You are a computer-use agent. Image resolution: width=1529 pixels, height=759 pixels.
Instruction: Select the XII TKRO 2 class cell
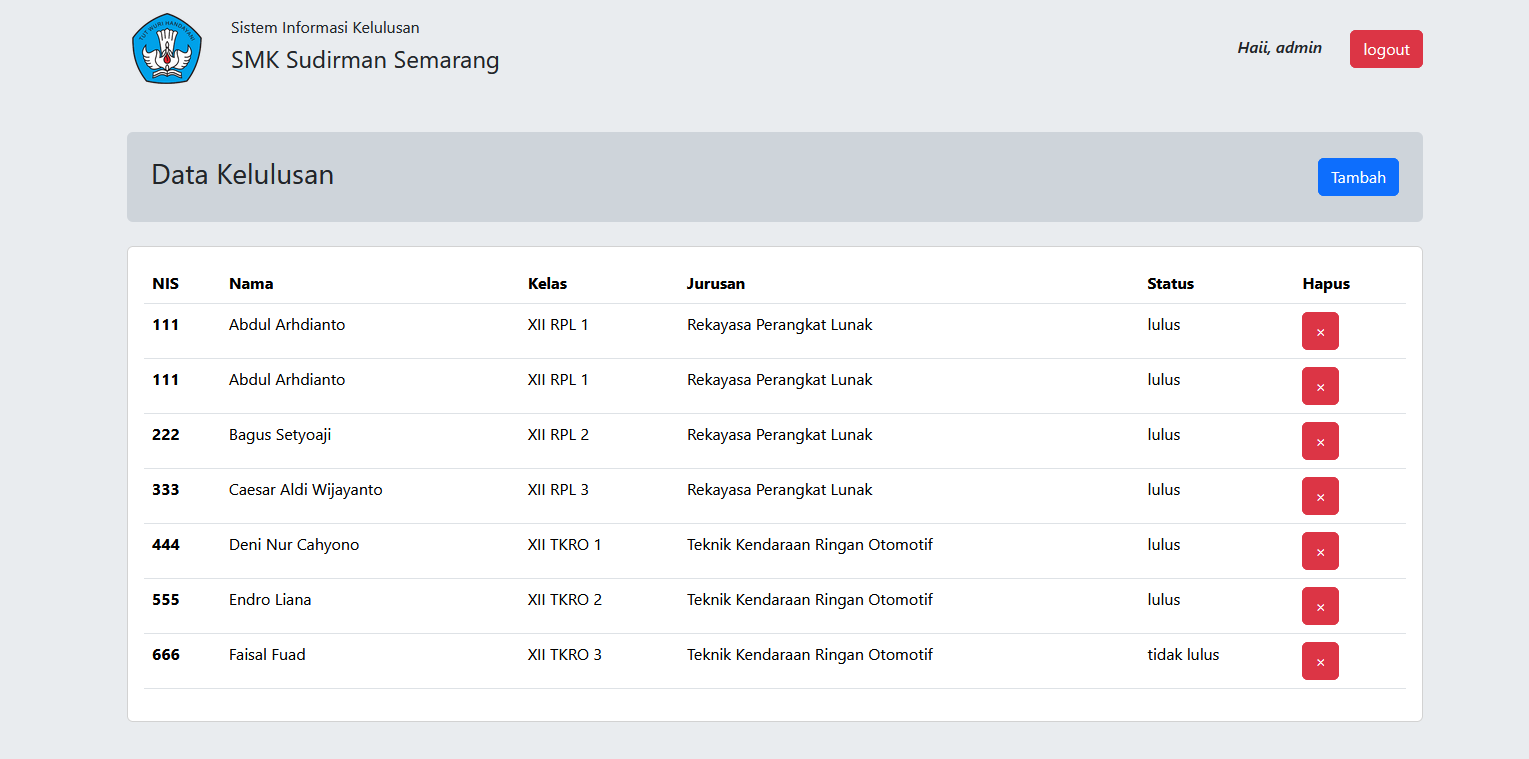click(564, 600)
